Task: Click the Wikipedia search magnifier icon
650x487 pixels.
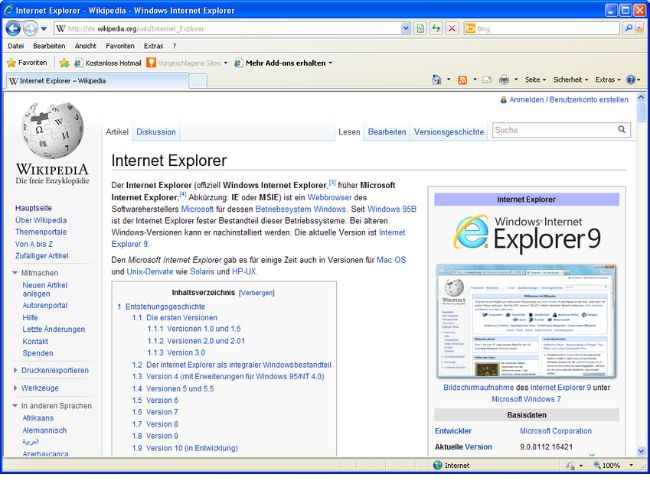Action: [x=621, y=129]
